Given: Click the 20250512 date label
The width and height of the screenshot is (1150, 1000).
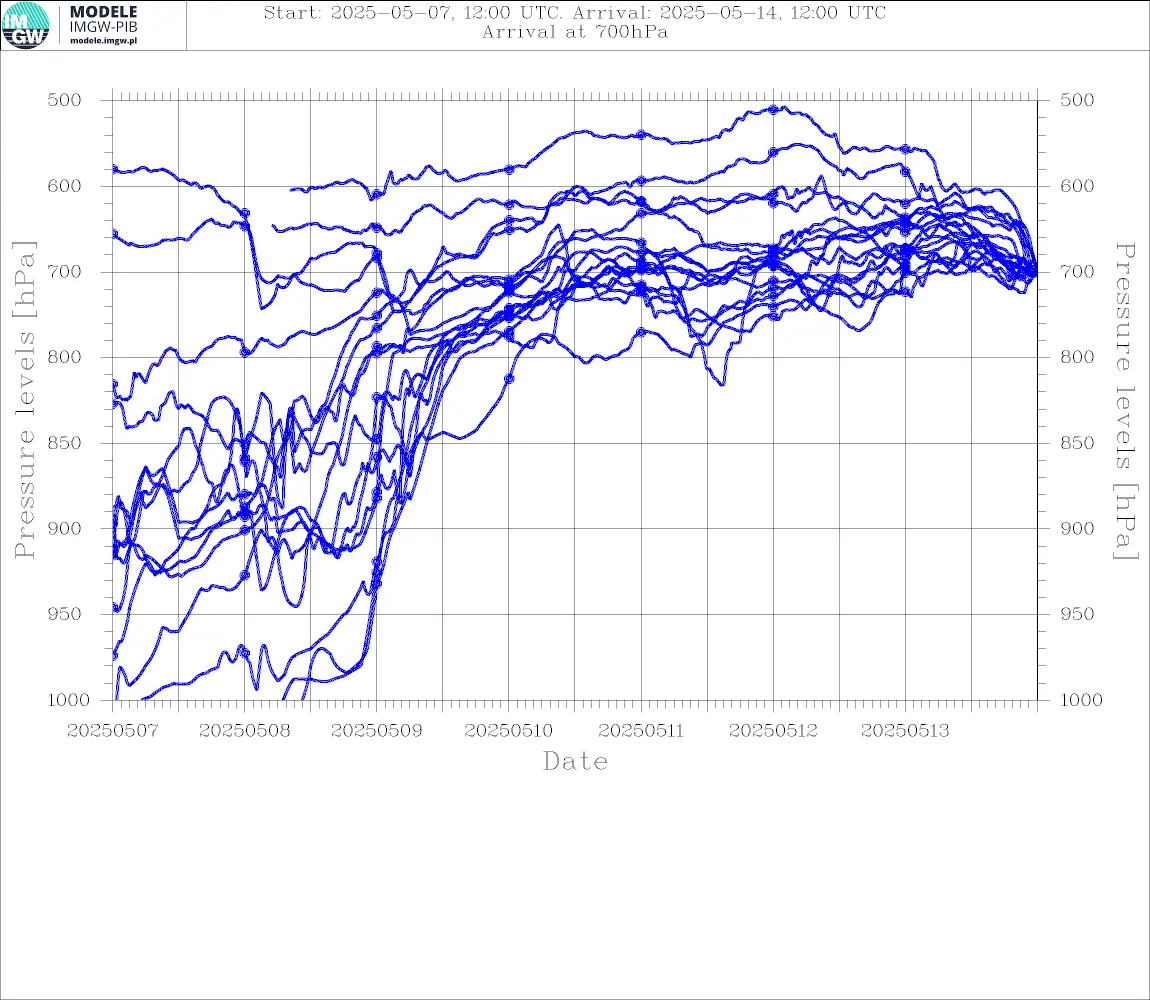Looking at the screenshot, I should point(773,731).
